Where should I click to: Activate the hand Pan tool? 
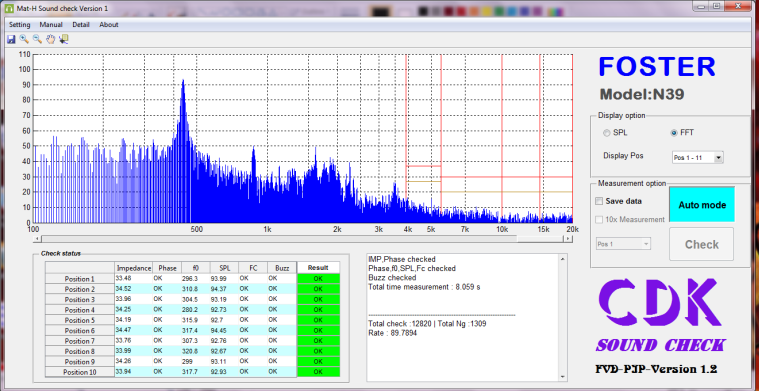coord(50,39)
